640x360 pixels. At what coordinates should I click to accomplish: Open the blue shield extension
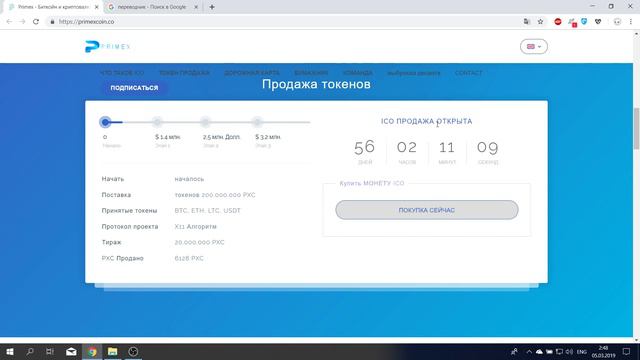coord(584,21)
